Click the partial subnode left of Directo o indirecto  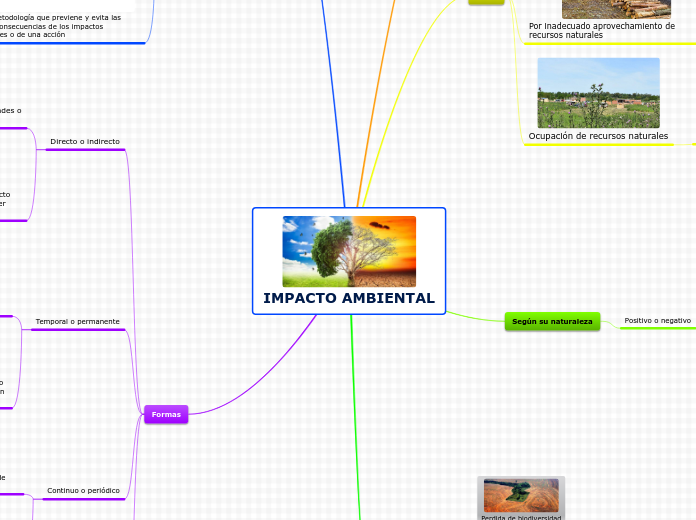[10, 110]
